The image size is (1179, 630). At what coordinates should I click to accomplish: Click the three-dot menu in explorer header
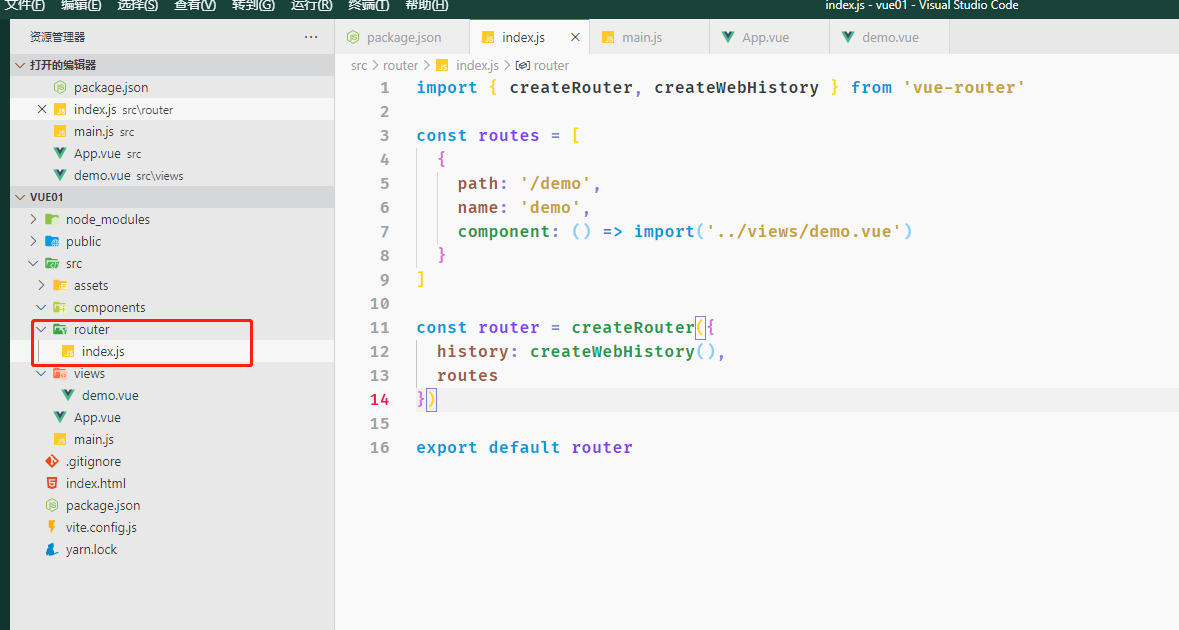311,37
